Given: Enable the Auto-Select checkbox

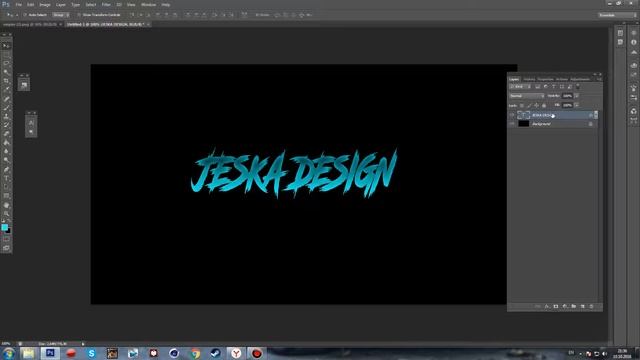Looking at the screenshot, I should 24,15.
